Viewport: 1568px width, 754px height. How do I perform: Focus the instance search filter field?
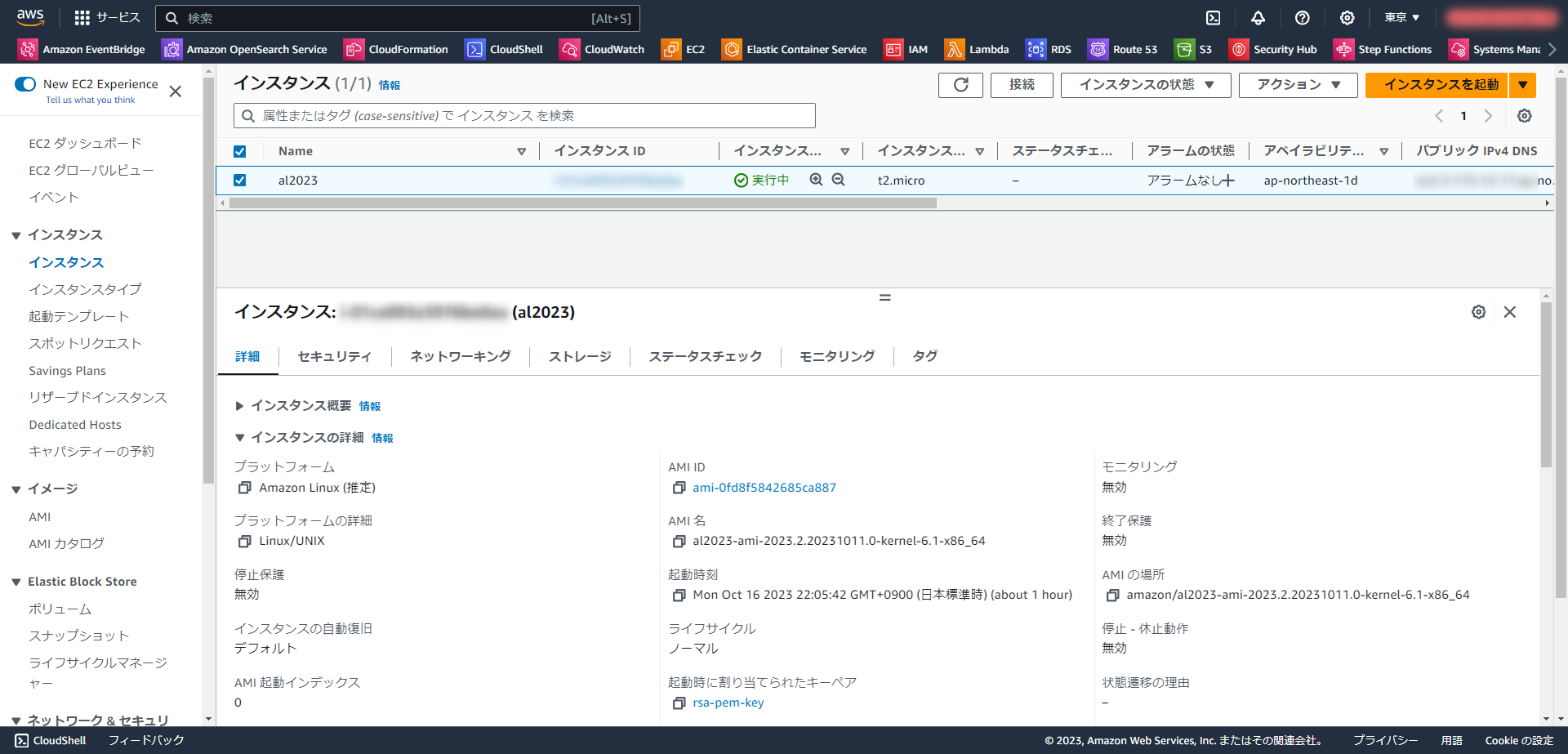(524, 116)
